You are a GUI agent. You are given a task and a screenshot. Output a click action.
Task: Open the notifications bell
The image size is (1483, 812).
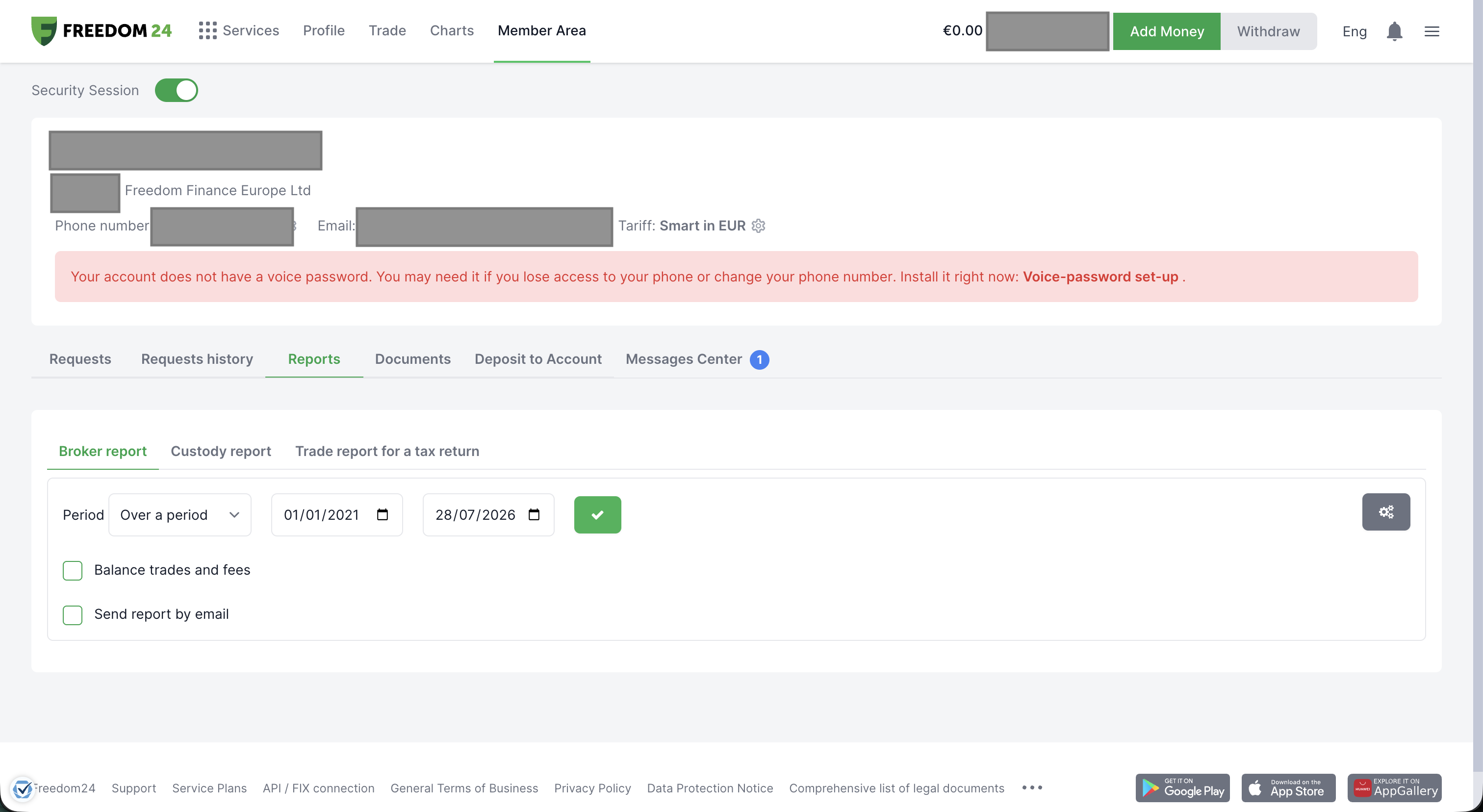(x=1394, y=31)
